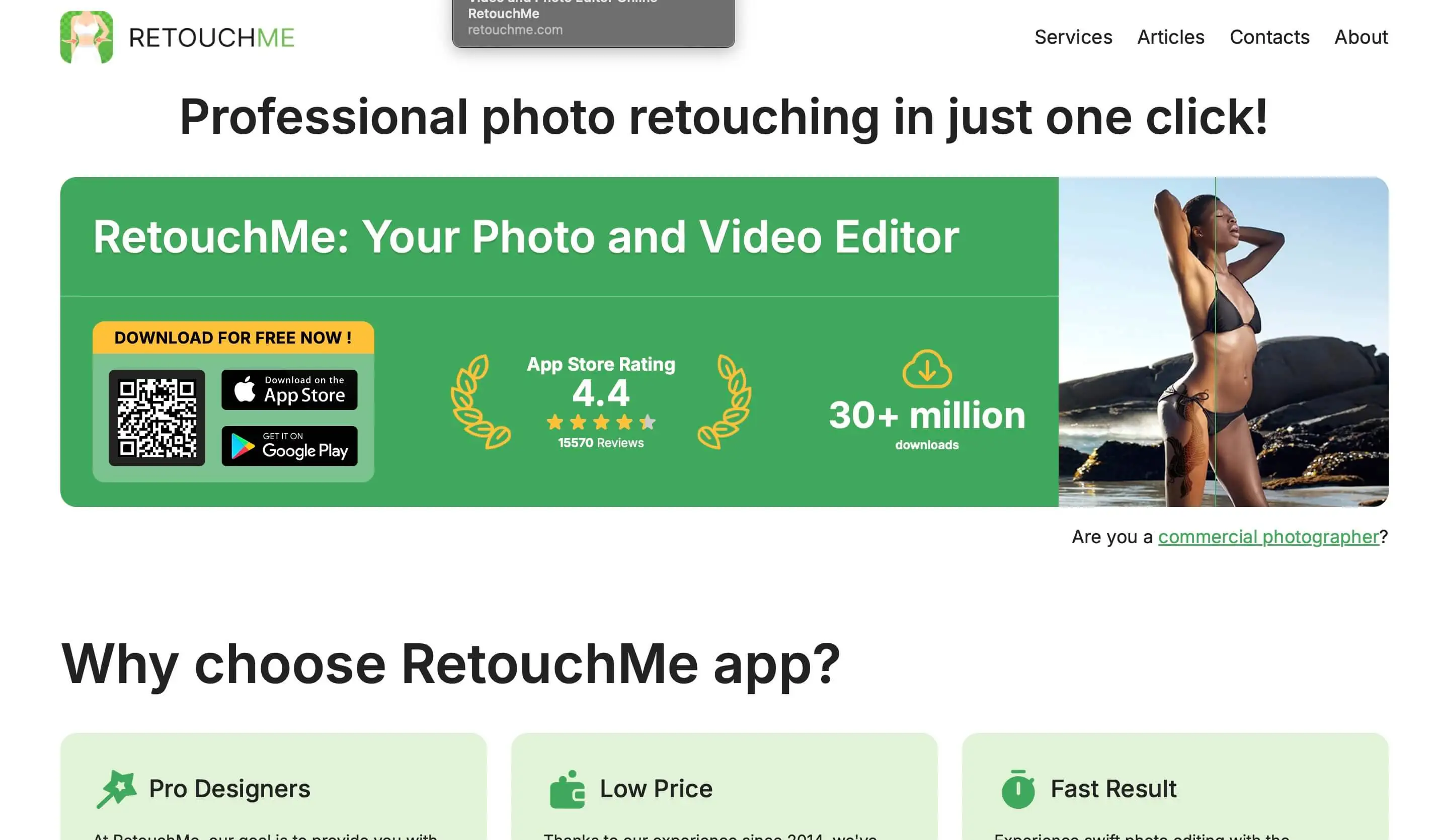Viewport: 1434px width, 840px height.
Task: Select the Fast Result card heading
Action: tap(1113, 788)
